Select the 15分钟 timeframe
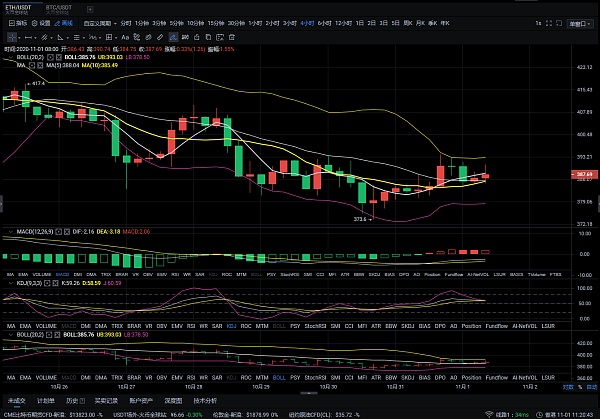Image resolution: width=600 pixels, height=419 pixels. [216, 24]
